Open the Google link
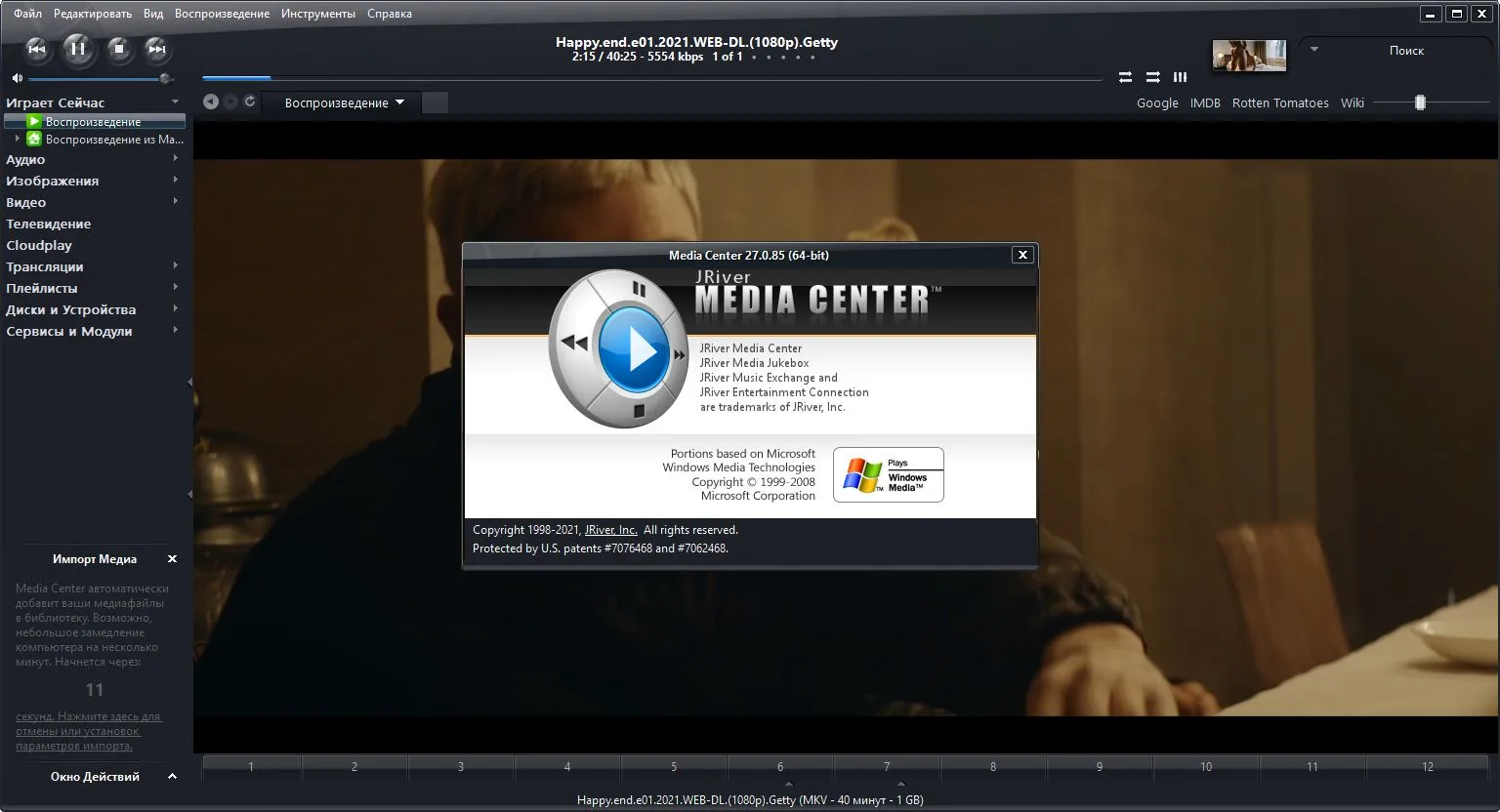1500x812 pixels. coord(1157,102)
